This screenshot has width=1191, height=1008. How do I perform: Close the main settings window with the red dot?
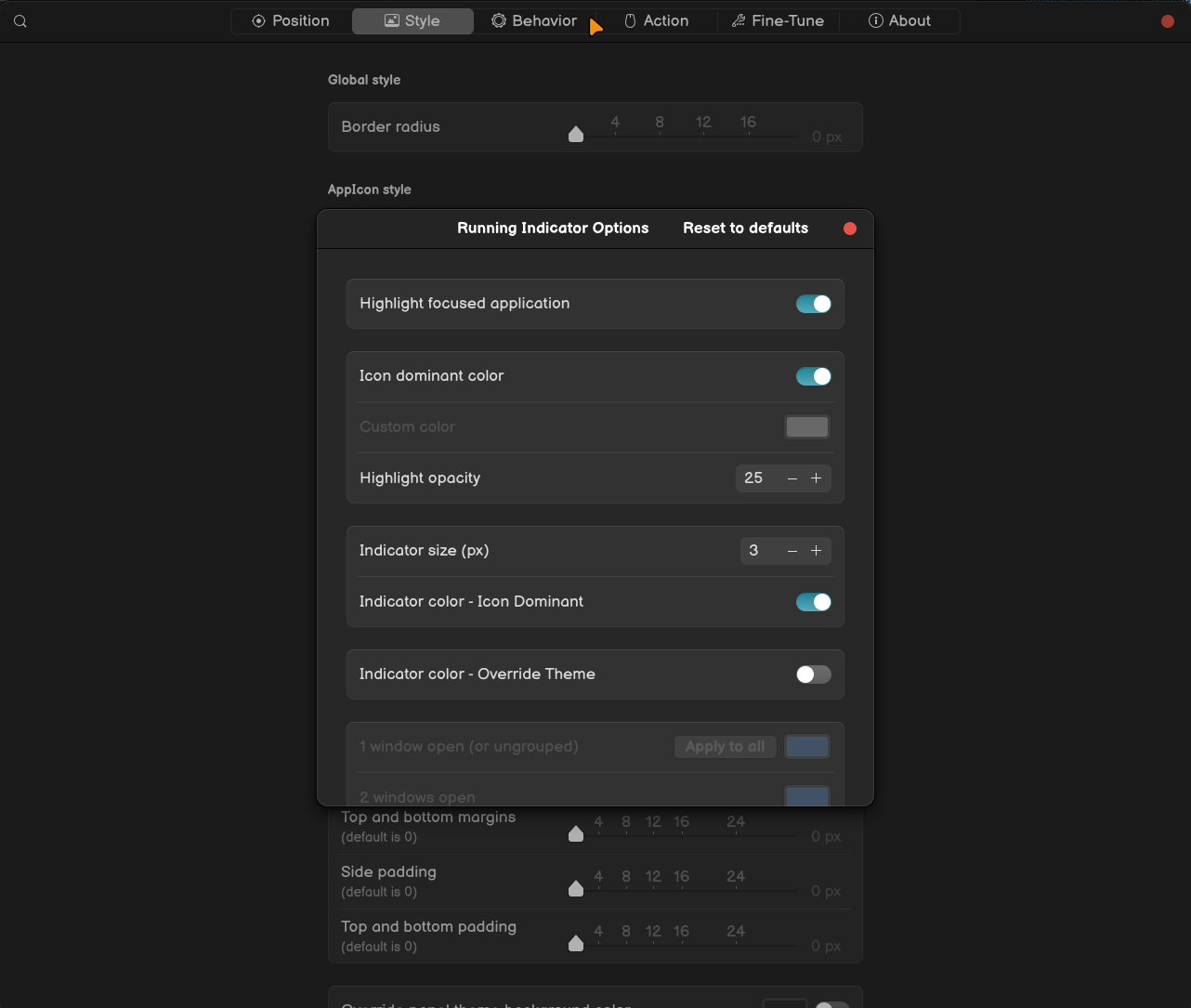(1168, 21)
